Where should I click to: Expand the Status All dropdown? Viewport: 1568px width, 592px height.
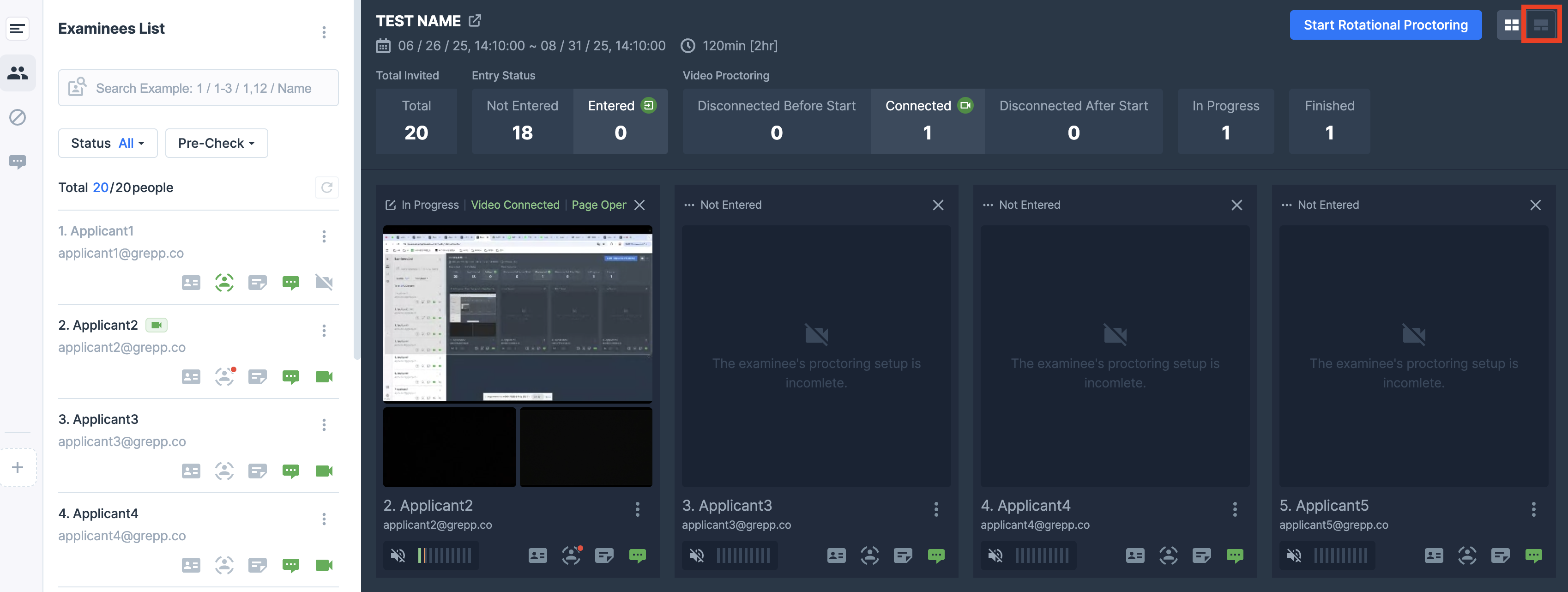[x=108, y=143]
